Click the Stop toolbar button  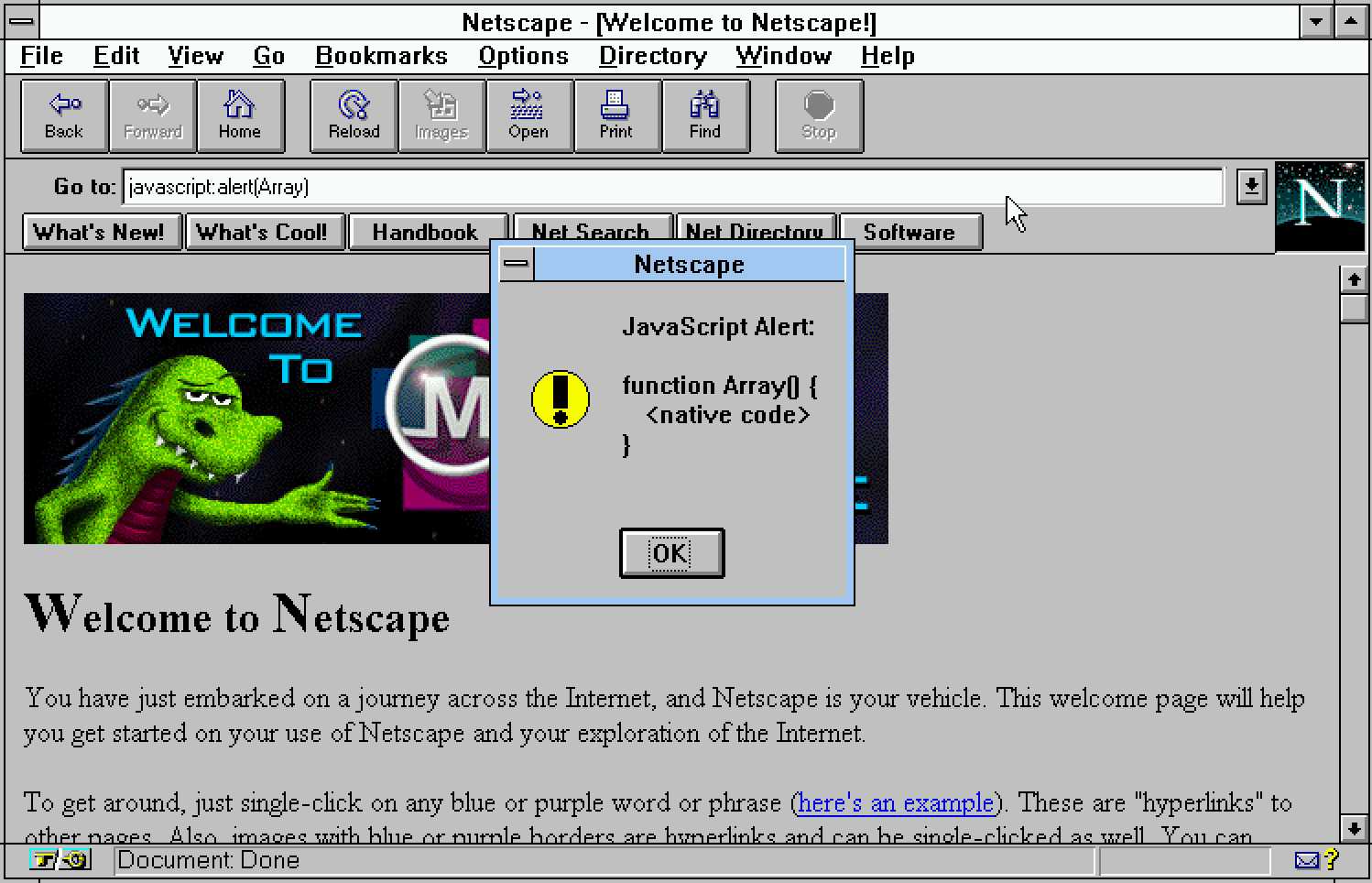point(819,116)
